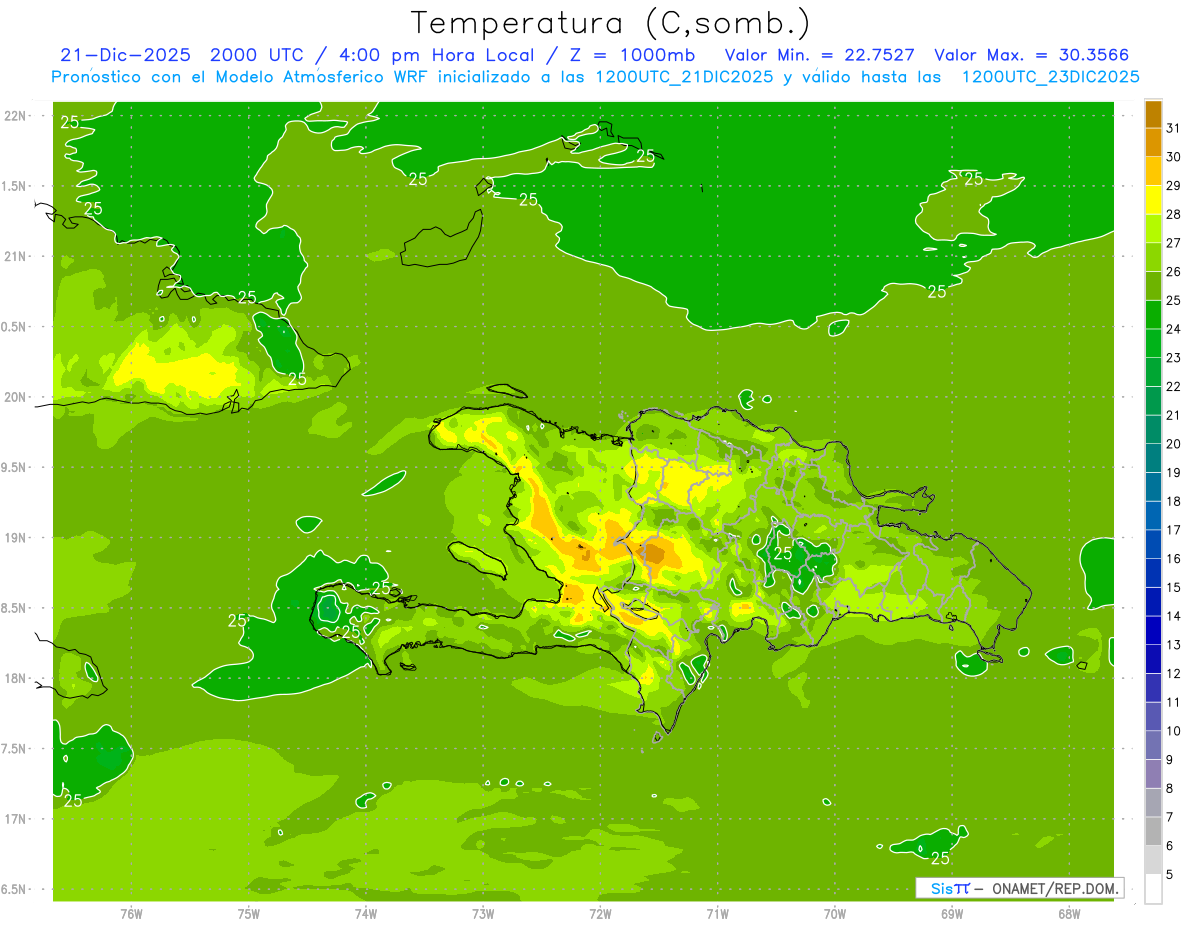Select the golden swatch between 29 and 30
Image resolution: width=1200 pixels, height=927 pixels.
(x=1153, y=171)
